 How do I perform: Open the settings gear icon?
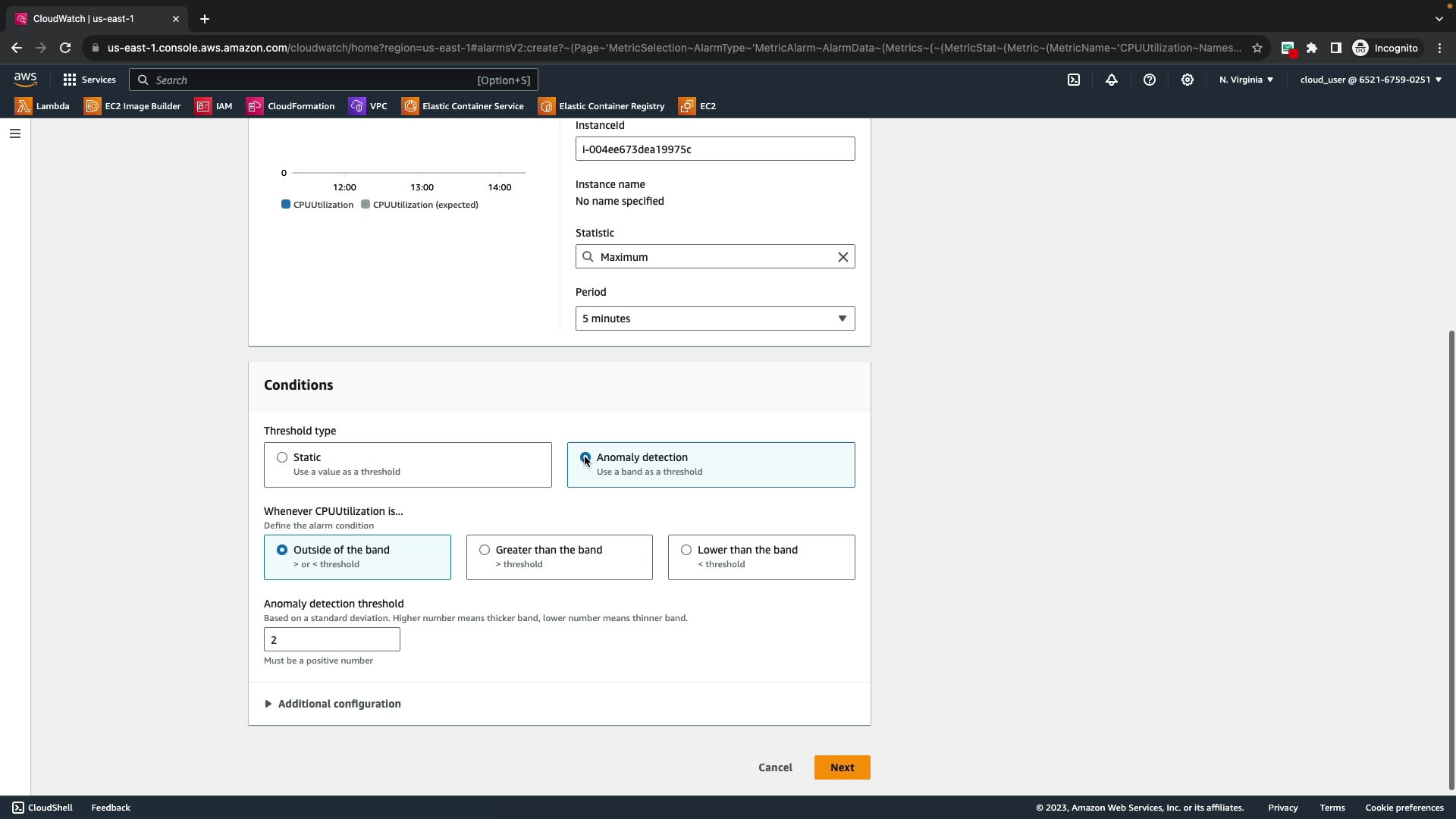click(1188, 80)
